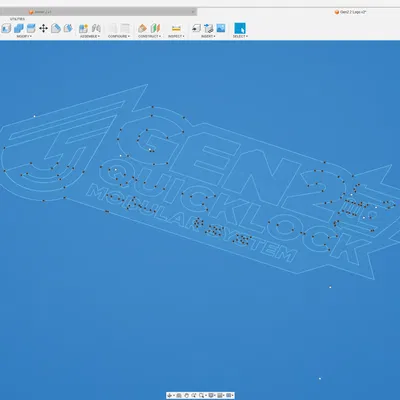400x400 pixels.
Task: Expand the ASSEMBLE dropdown menu
Action: coord(90,36)
